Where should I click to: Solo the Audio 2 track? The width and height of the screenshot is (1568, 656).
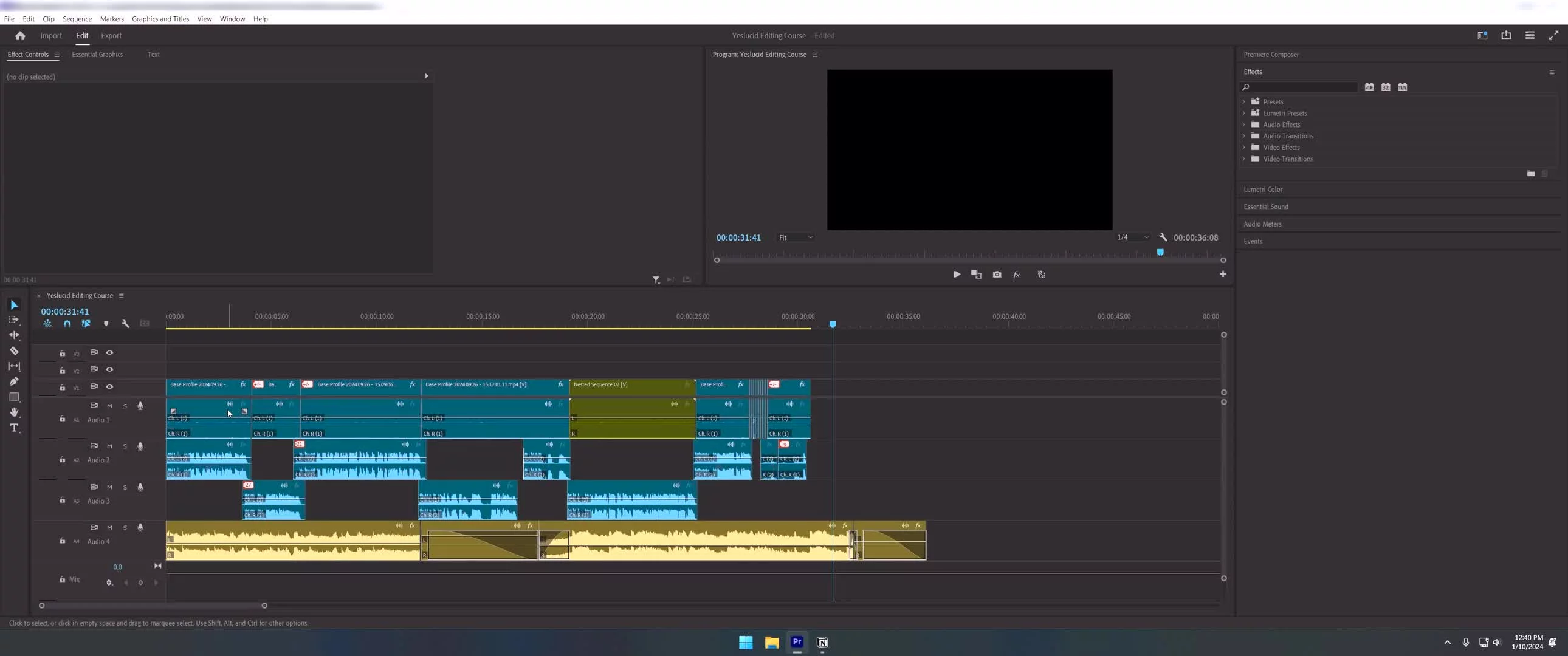[x=125, y=446]
